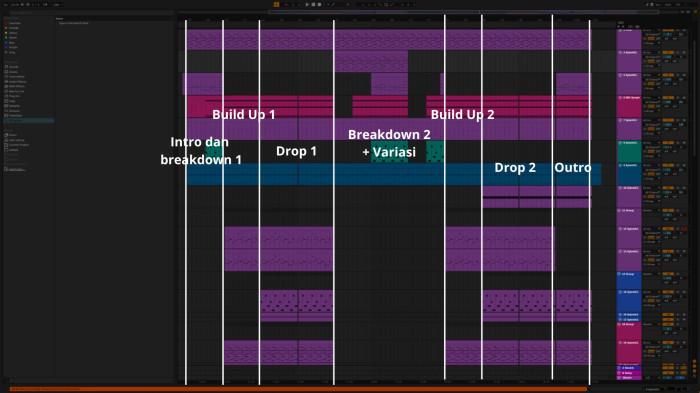Solo the pink track 5

[x=678, y=97]
